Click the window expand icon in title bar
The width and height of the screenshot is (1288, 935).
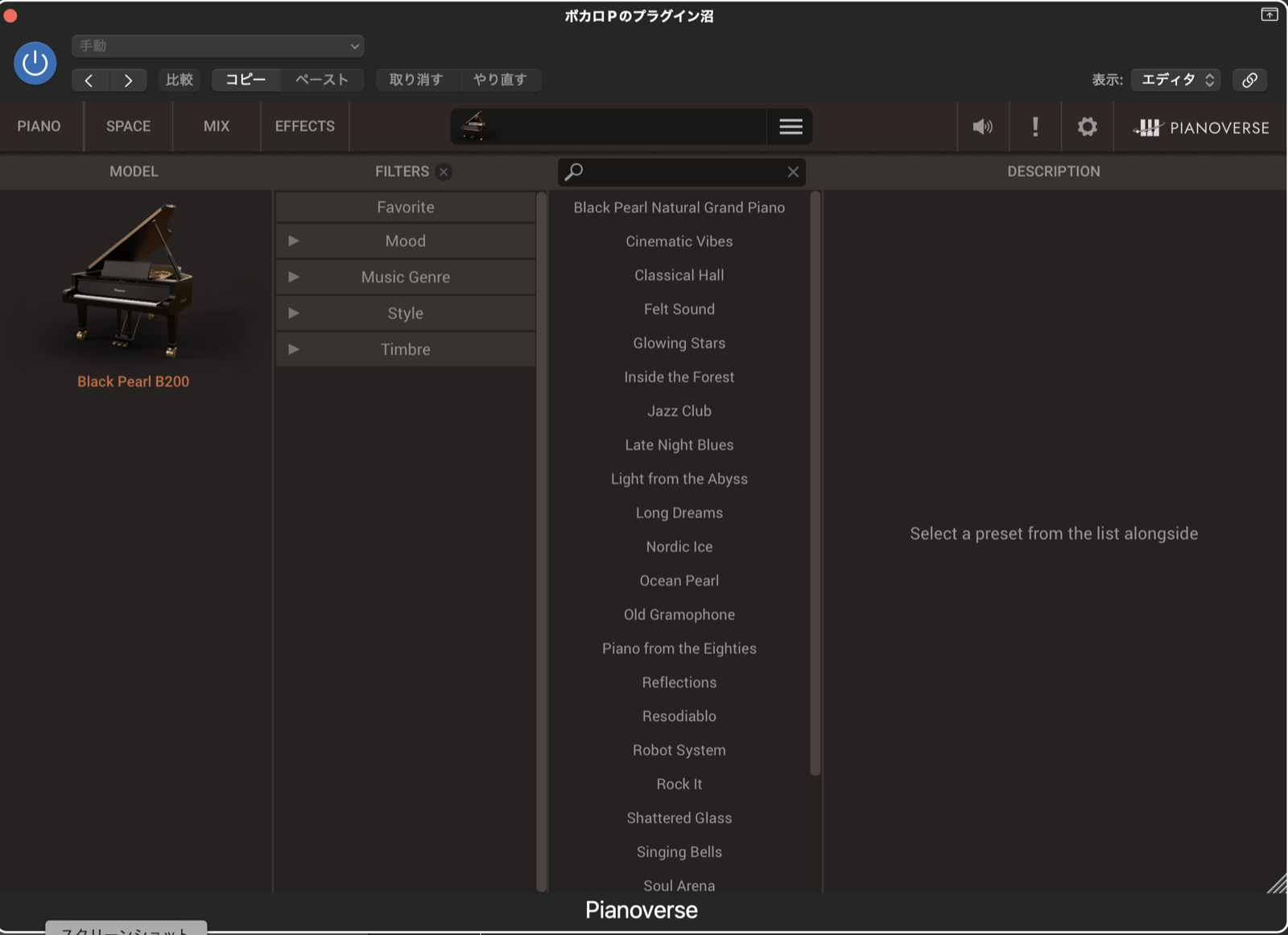tap(1269, 14)
